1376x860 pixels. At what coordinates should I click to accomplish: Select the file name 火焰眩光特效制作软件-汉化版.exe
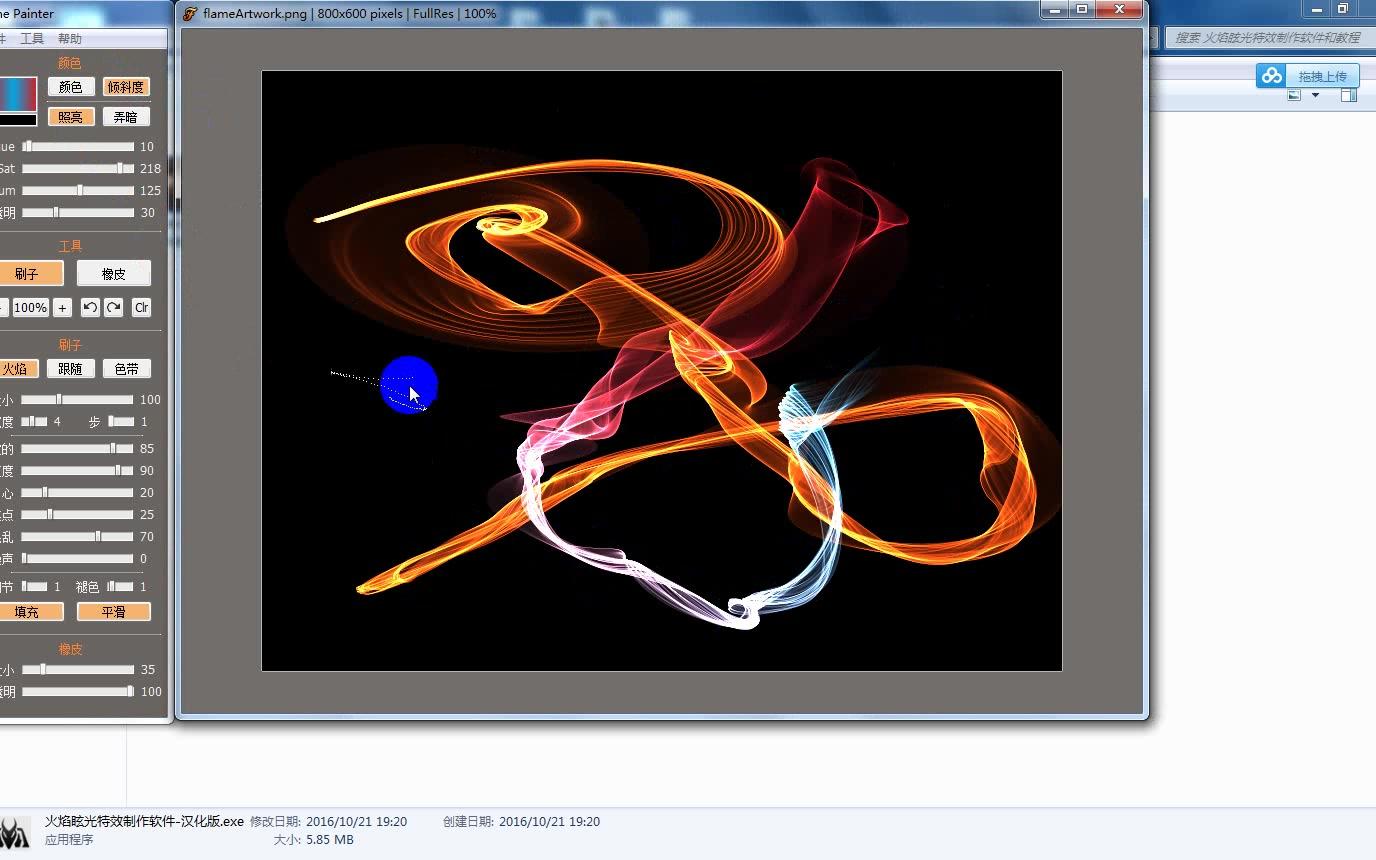(x=144, y=822)
